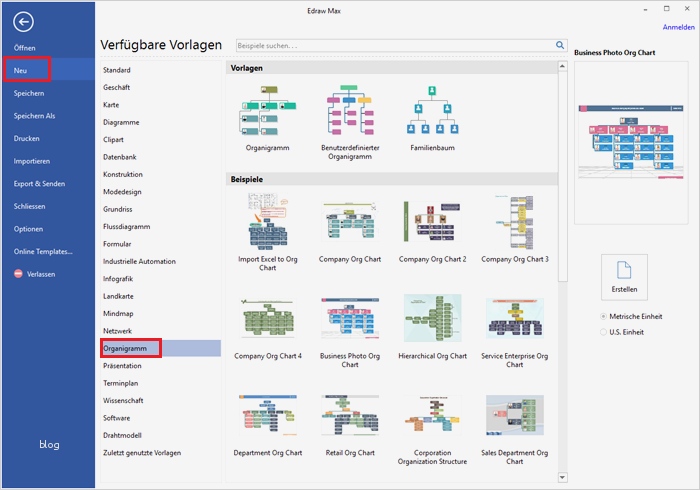Select Company Org Chart 3 example
This screenshot has width=700, height=490.
[x=515, y=228]
